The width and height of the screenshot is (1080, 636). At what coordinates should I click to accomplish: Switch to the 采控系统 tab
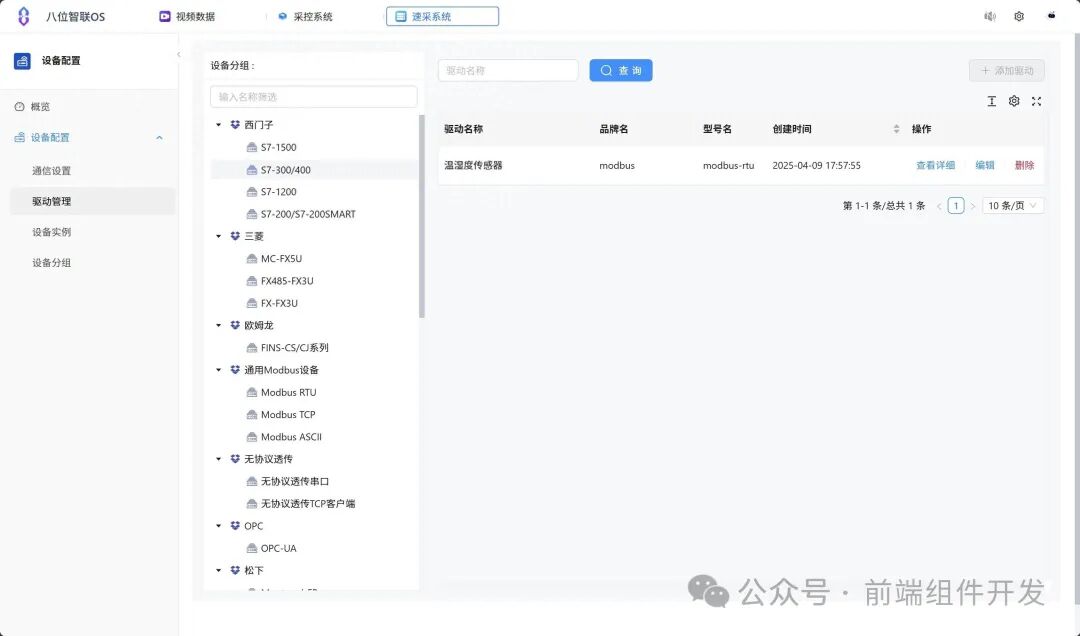[305, 17]
